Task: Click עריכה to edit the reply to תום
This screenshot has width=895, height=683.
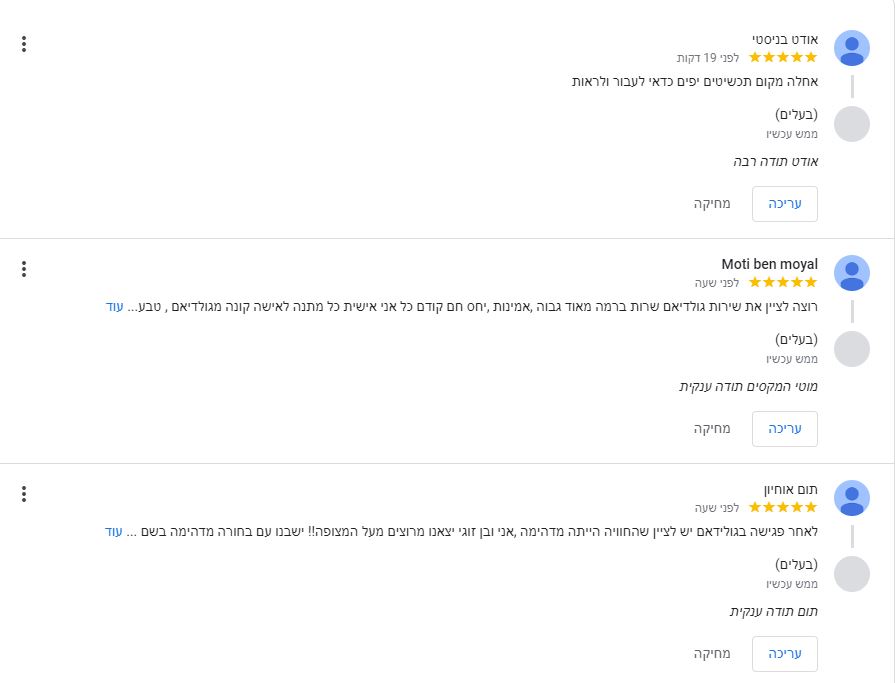Action: pyautogui.click(x=785, y=654)
